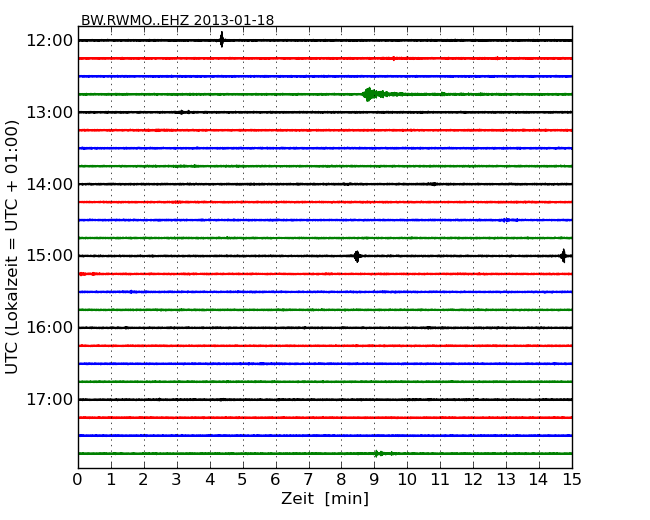
Task: Click the 15:00 time label
Action: point(50,256)
